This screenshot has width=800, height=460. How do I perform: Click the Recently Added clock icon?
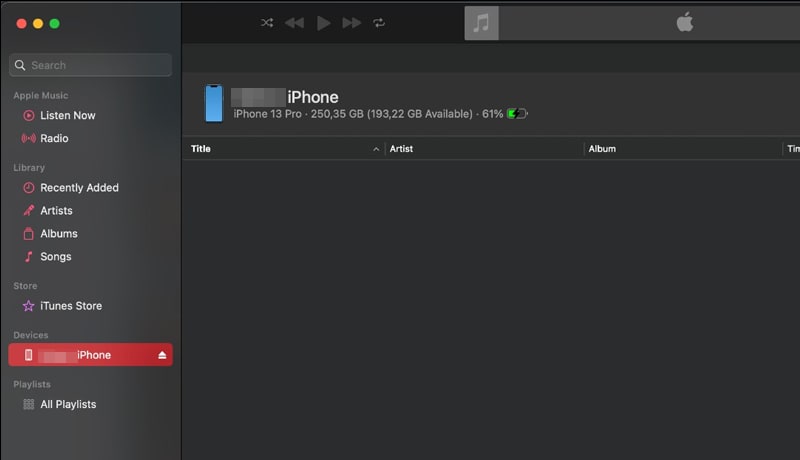pyautogui.click(x=29, y=188)
